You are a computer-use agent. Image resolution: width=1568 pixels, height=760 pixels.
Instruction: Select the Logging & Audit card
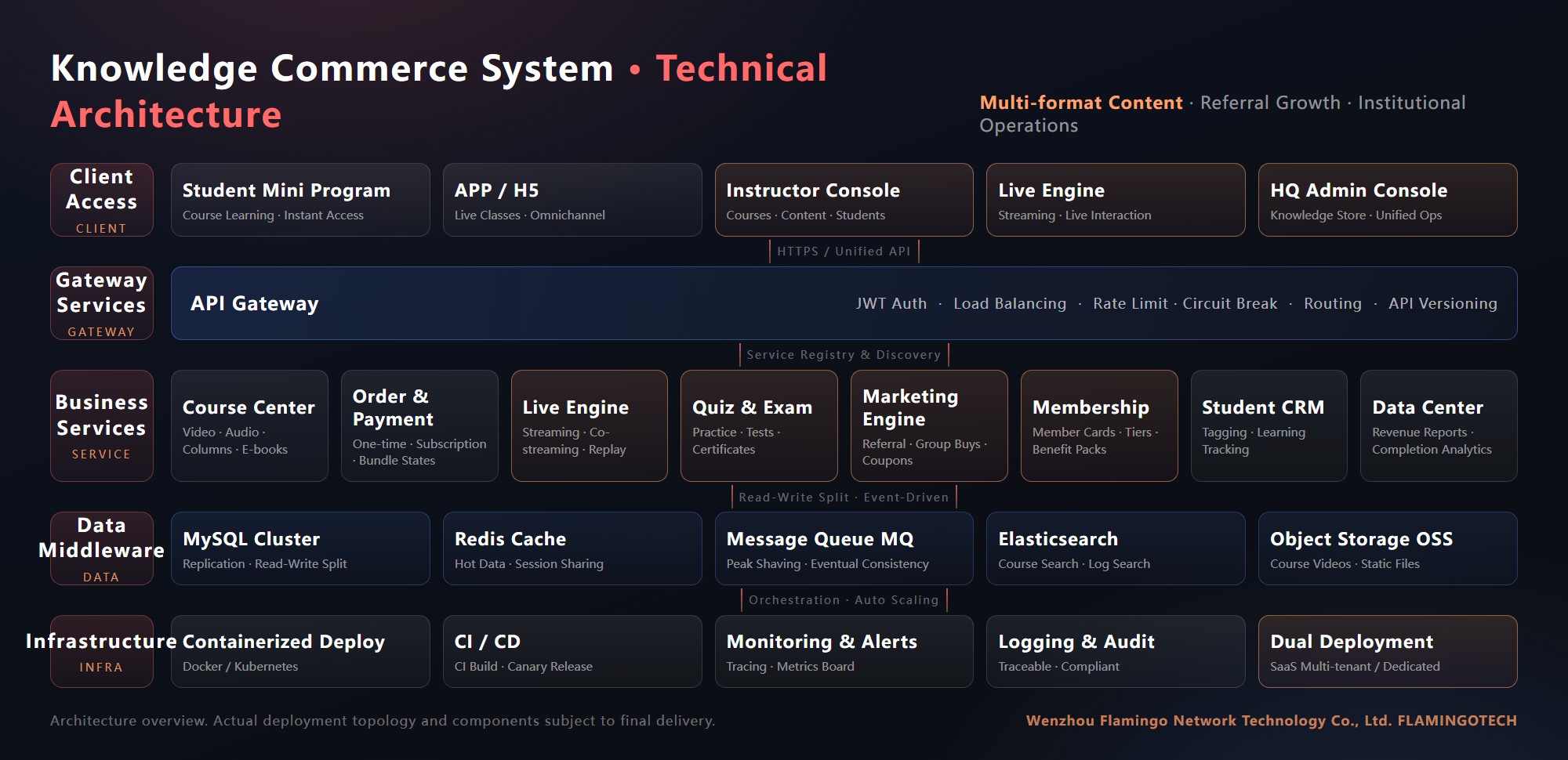(1116, 652)
